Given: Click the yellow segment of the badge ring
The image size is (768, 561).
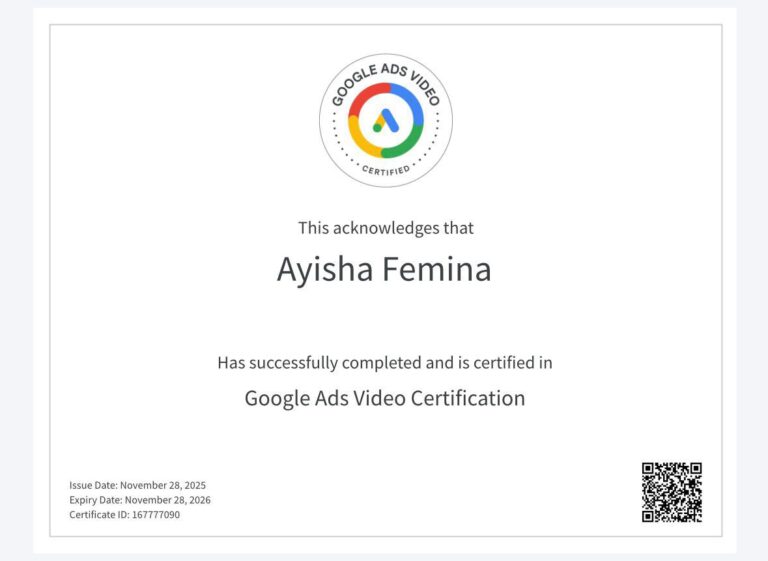Looking at the screenshot, I should coord(361,139).
